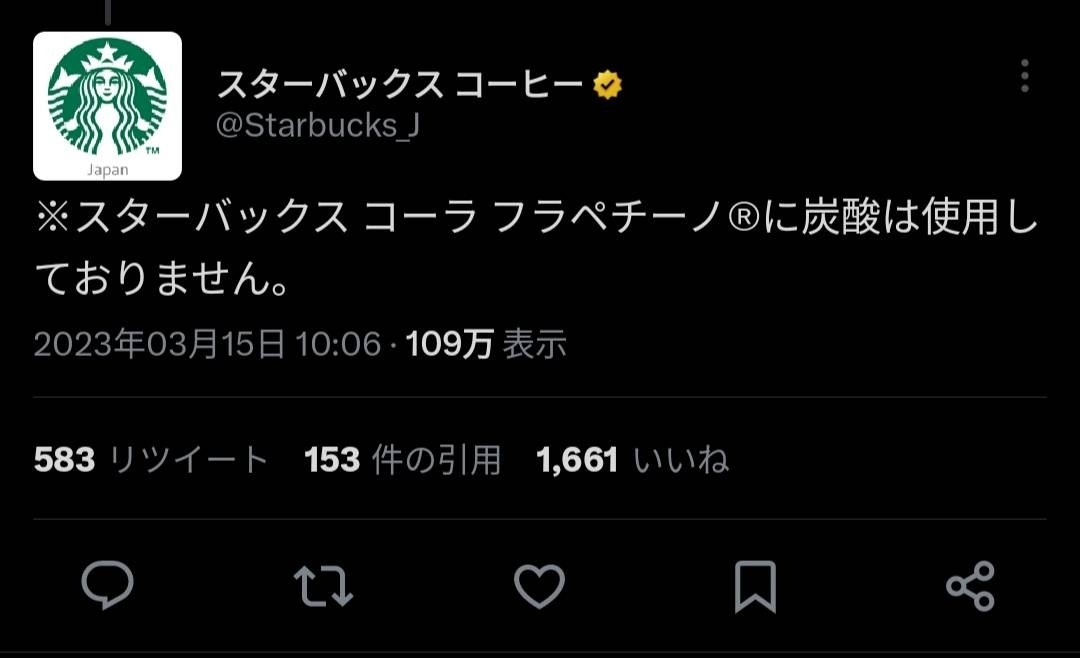Click the gold verified badge
The width and height of the screenshot is (1080, 658).
pyautogui.click(x=607, y=85)
